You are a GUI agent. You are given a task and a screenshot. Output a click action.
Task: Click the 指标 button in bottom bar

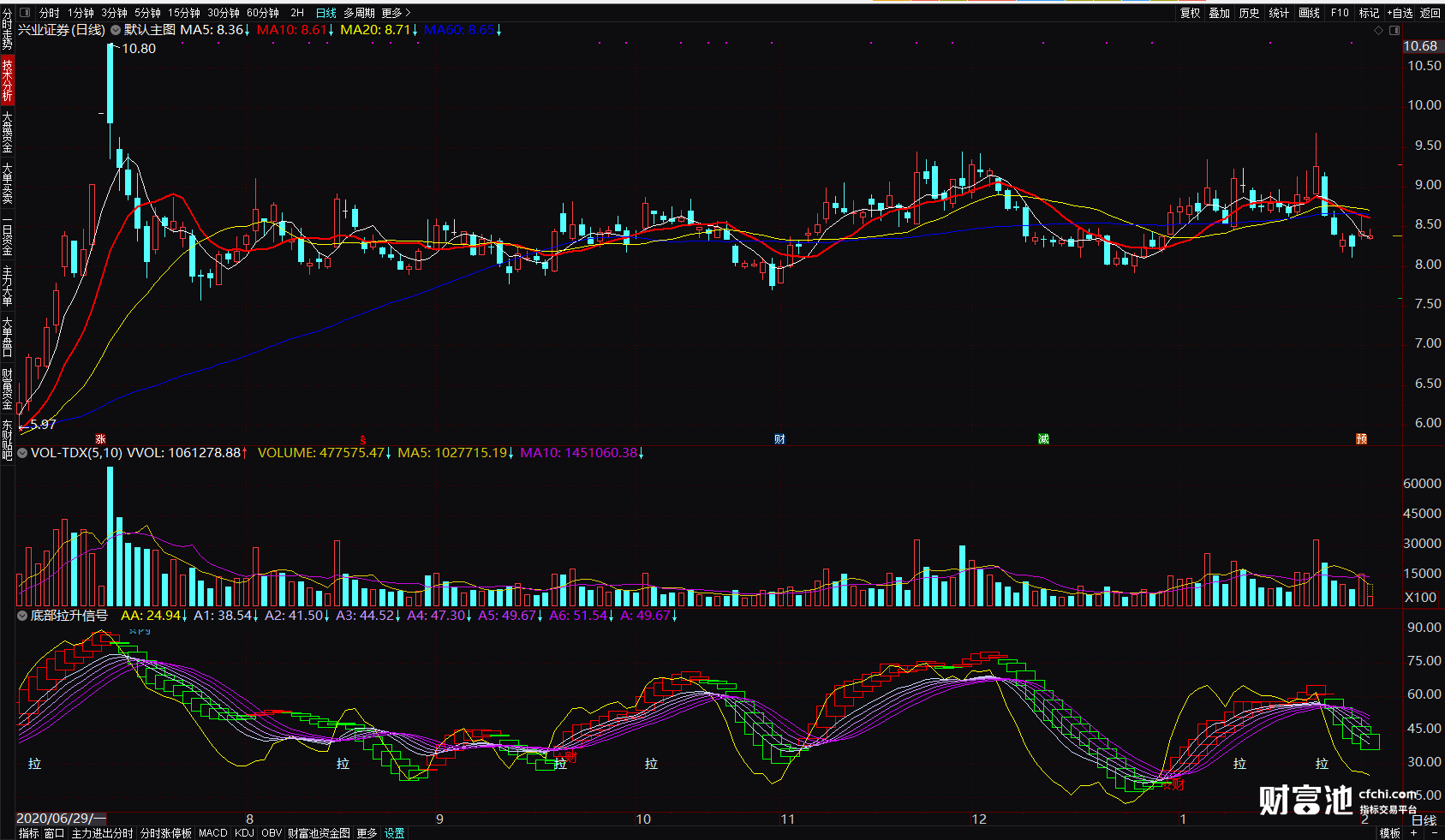coord(29,833)
